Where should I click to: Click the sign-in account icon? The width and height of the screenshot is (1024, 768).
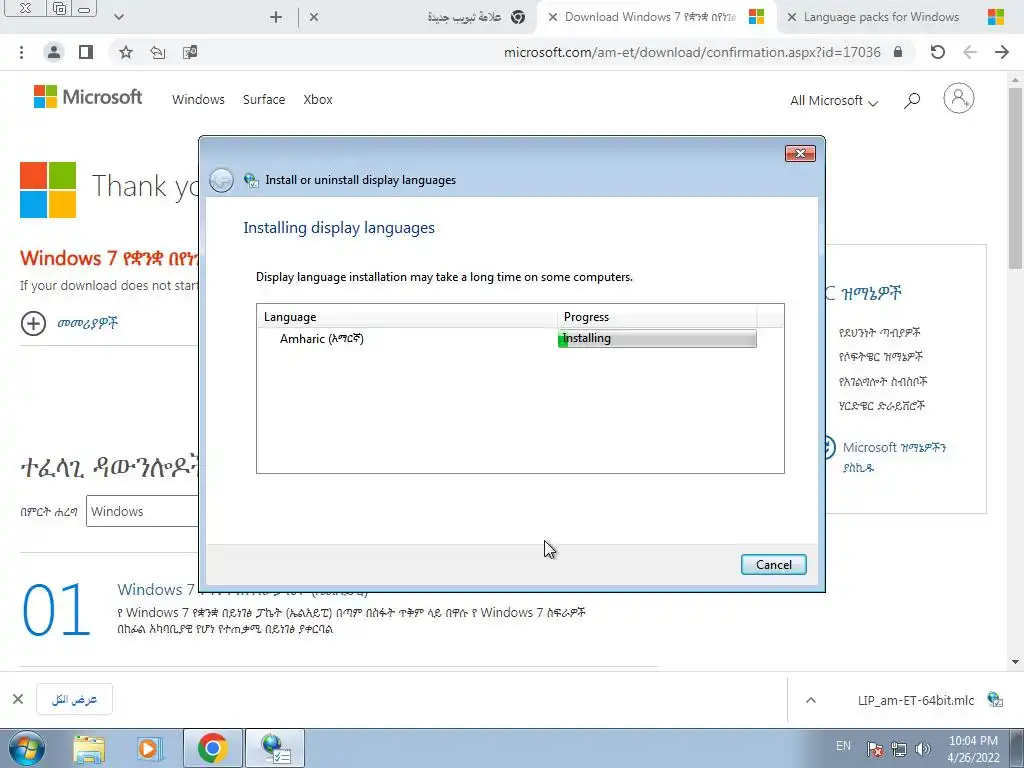pos(958,99)
